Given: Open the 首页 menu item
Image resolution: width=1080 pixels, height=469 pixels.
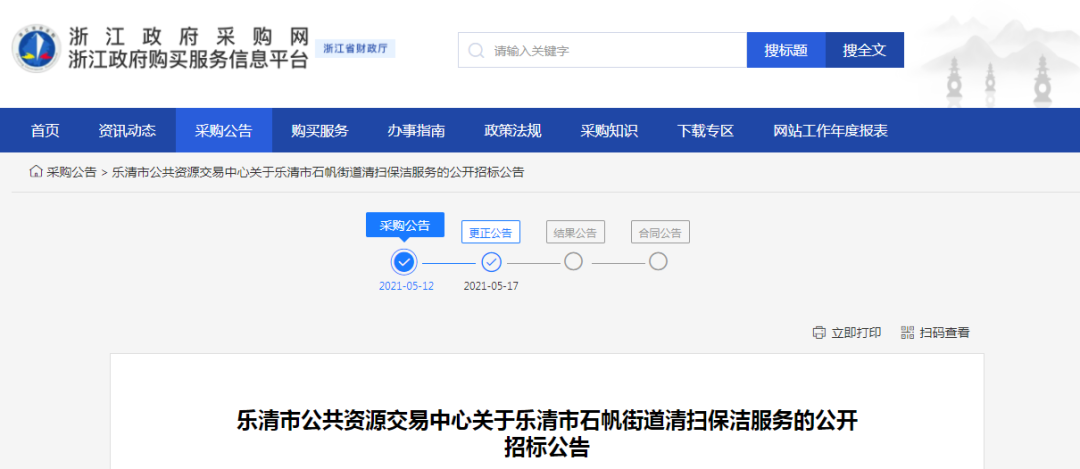Looking at the screenshot, I should tap(45, 130).
